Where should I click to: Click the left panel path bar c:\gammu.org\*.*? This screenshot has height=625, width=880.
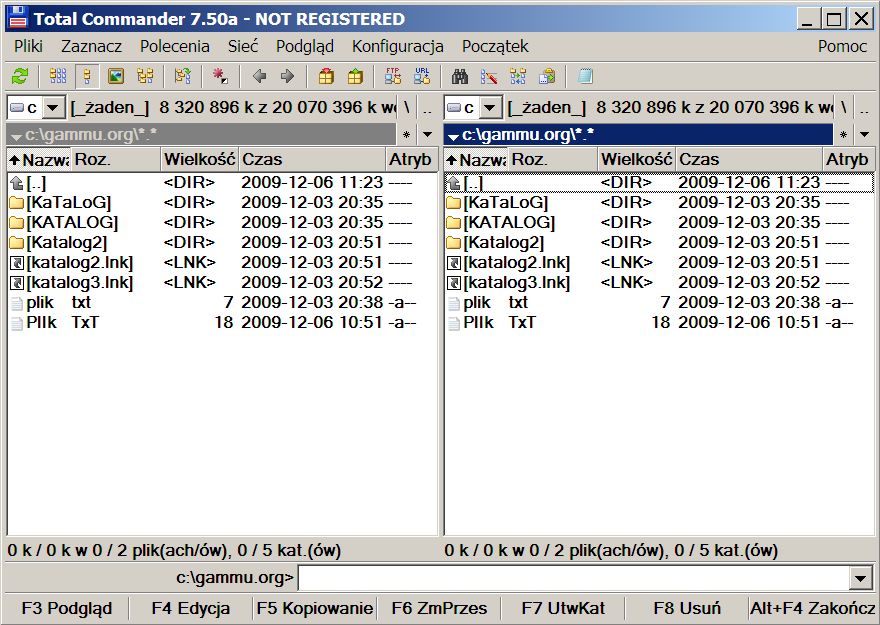(201, 135)
